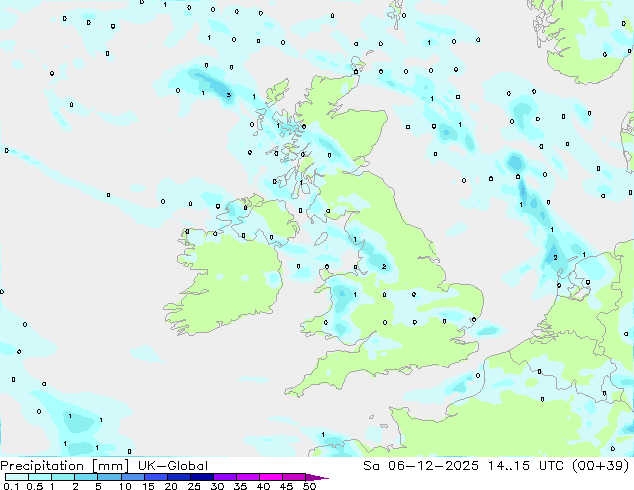Click the 20–25 mm legend color swatch
Viewport: 634px width, 490px height.
pyautogui.click(x=178, y=477)
